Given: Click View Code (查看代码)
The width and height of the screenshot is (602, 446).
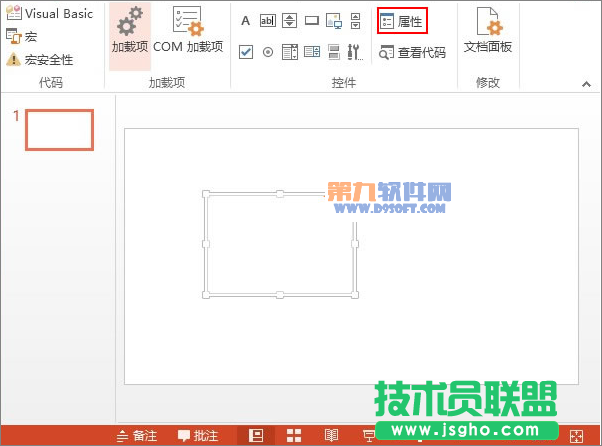Looking at the screenshot, I should (x=412, y=53).
